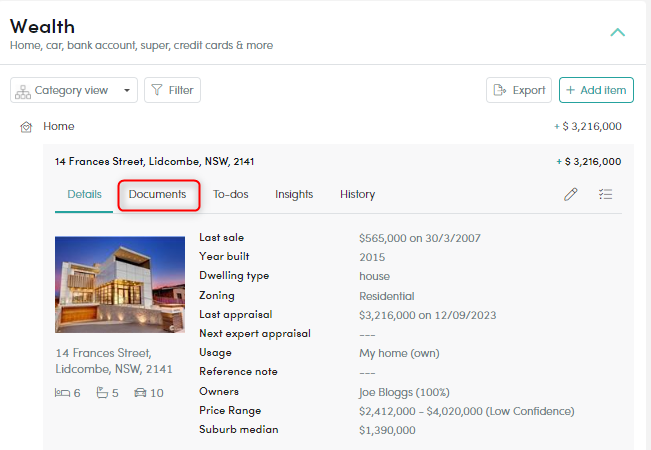Click the Filter funnel icon
The width and height of the screenshot is (651, 450).
157,90
